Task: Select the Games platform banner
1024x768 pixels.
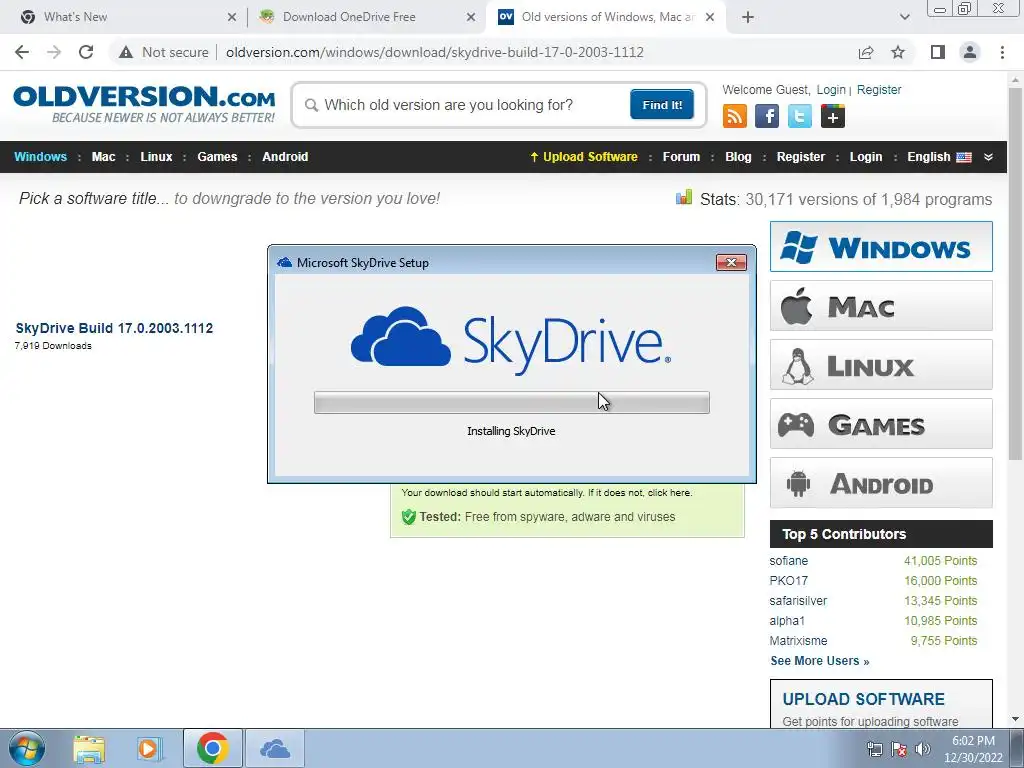Action: 881,424
